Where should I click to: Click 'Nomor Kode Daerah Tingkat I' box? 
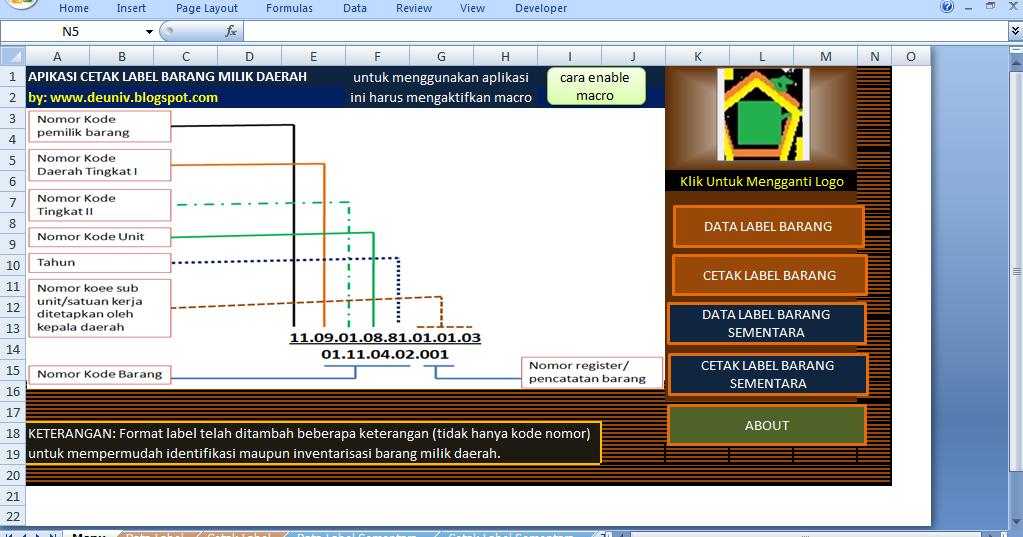click(100, 165)
